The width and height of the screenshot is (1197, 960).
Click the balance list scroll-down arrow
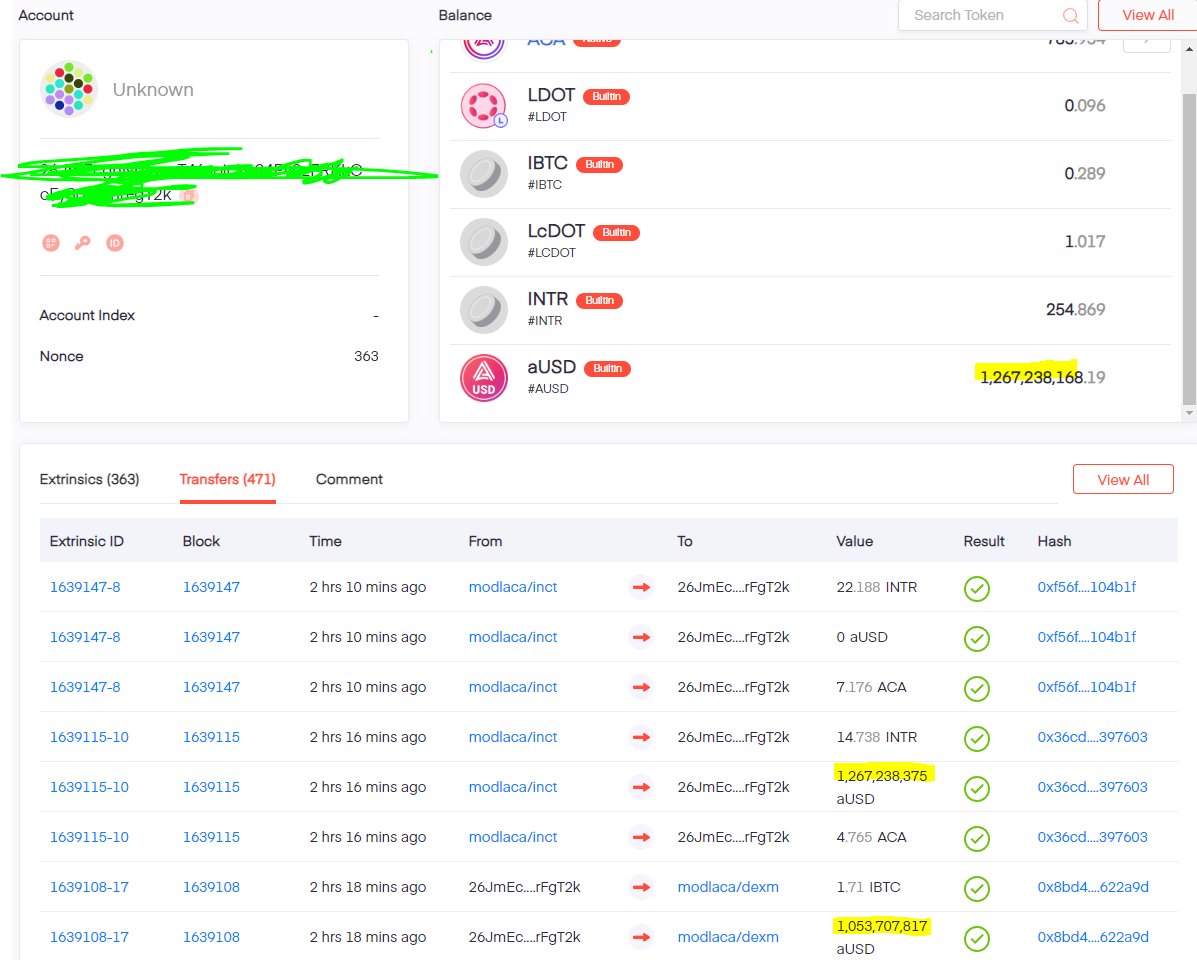point(1189,413)
